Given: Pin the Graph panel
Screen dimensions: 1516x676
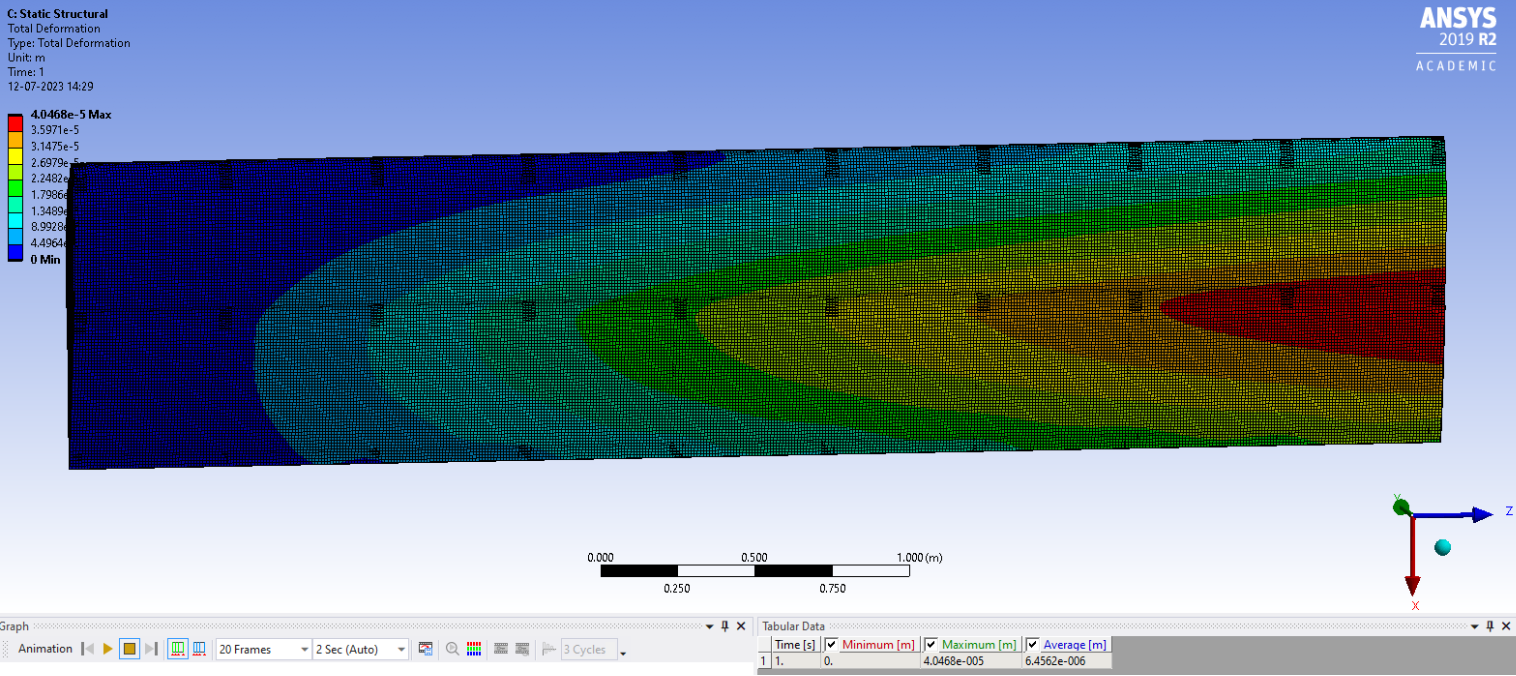Looking at the screenshot, I should click(x=725, y=626).
